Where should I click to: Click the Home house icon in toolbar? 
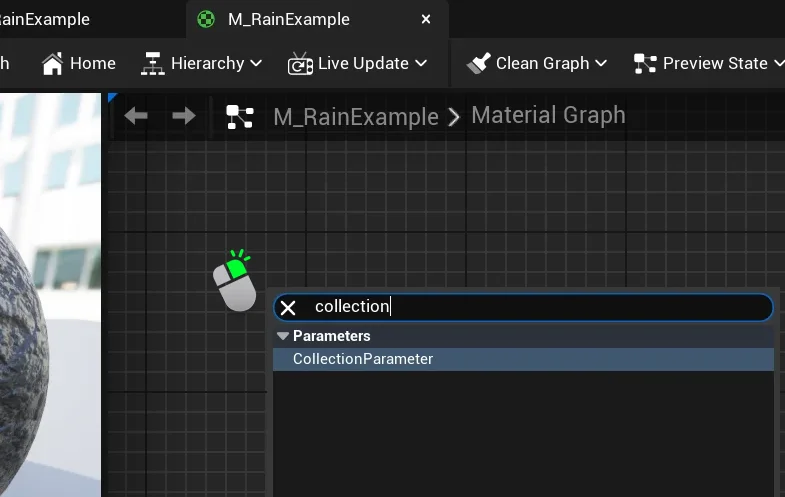pyautogui.click(x=53, y=63)
